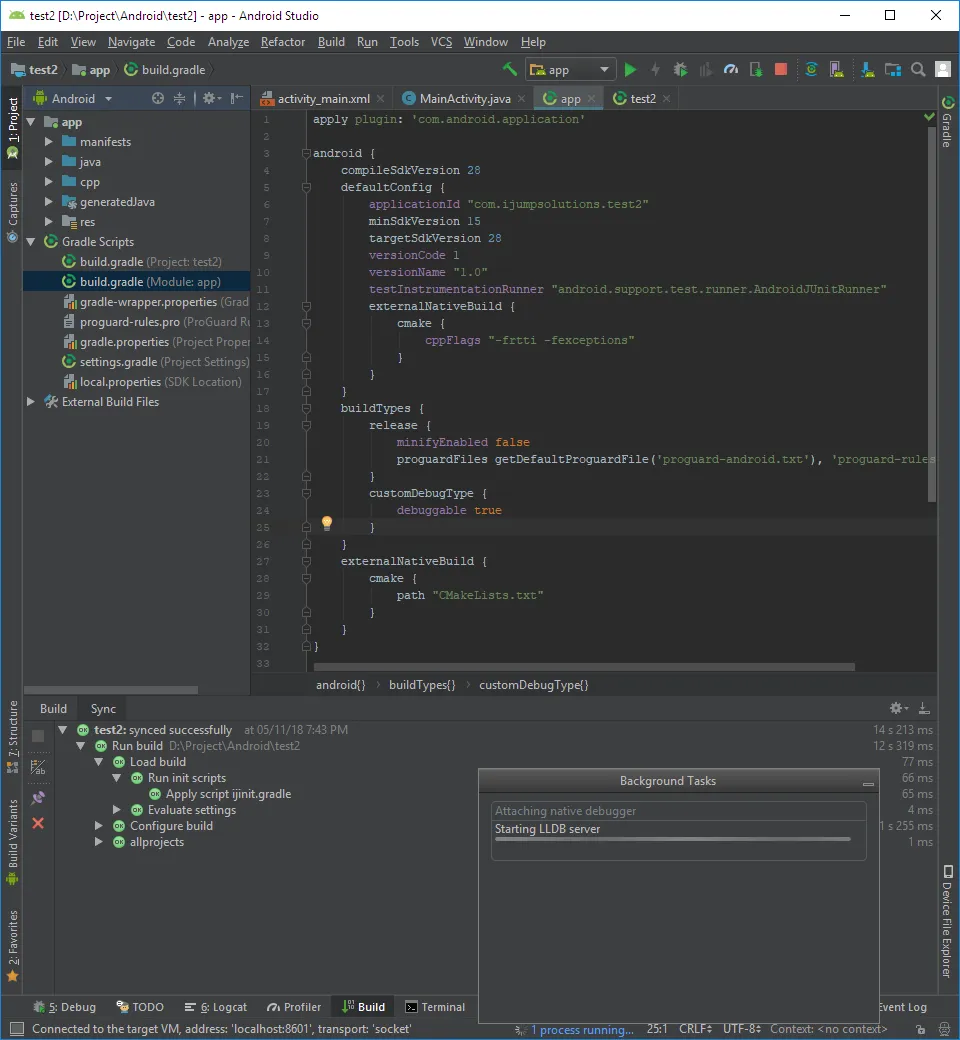This screenshot has height=1040, width=960.
Task: Click the Sync Project with Gradle icon
Action: tap(812, 69)
